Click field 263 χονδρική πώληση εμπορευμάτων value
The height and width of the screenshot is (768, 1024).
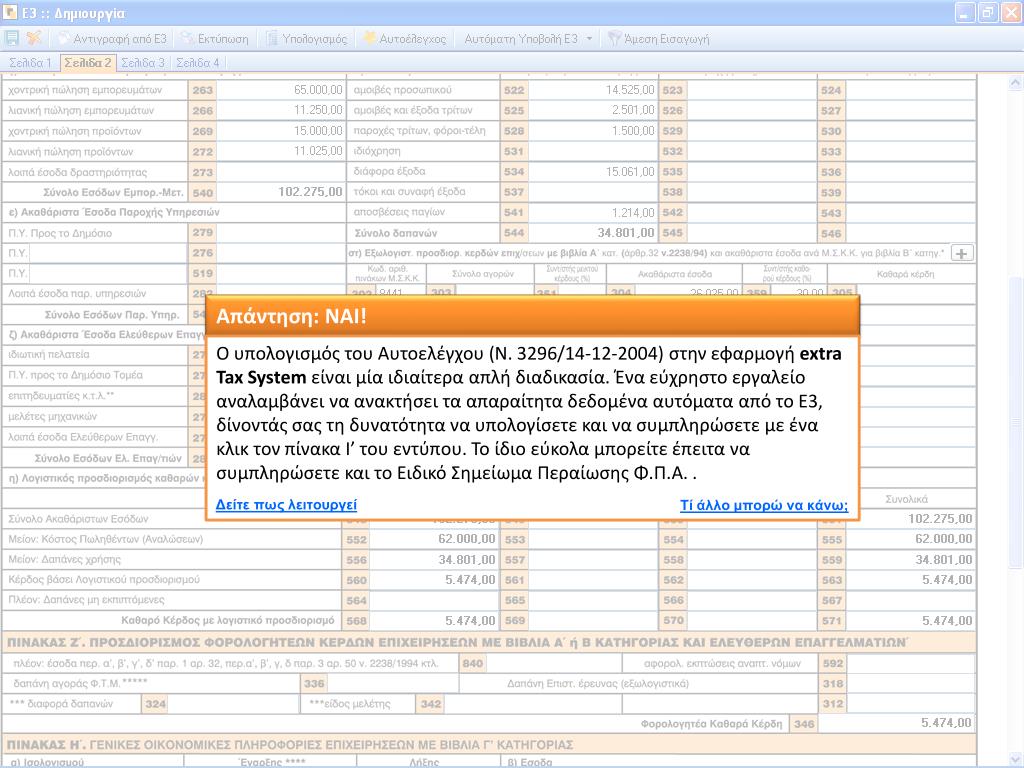[281, 90]
